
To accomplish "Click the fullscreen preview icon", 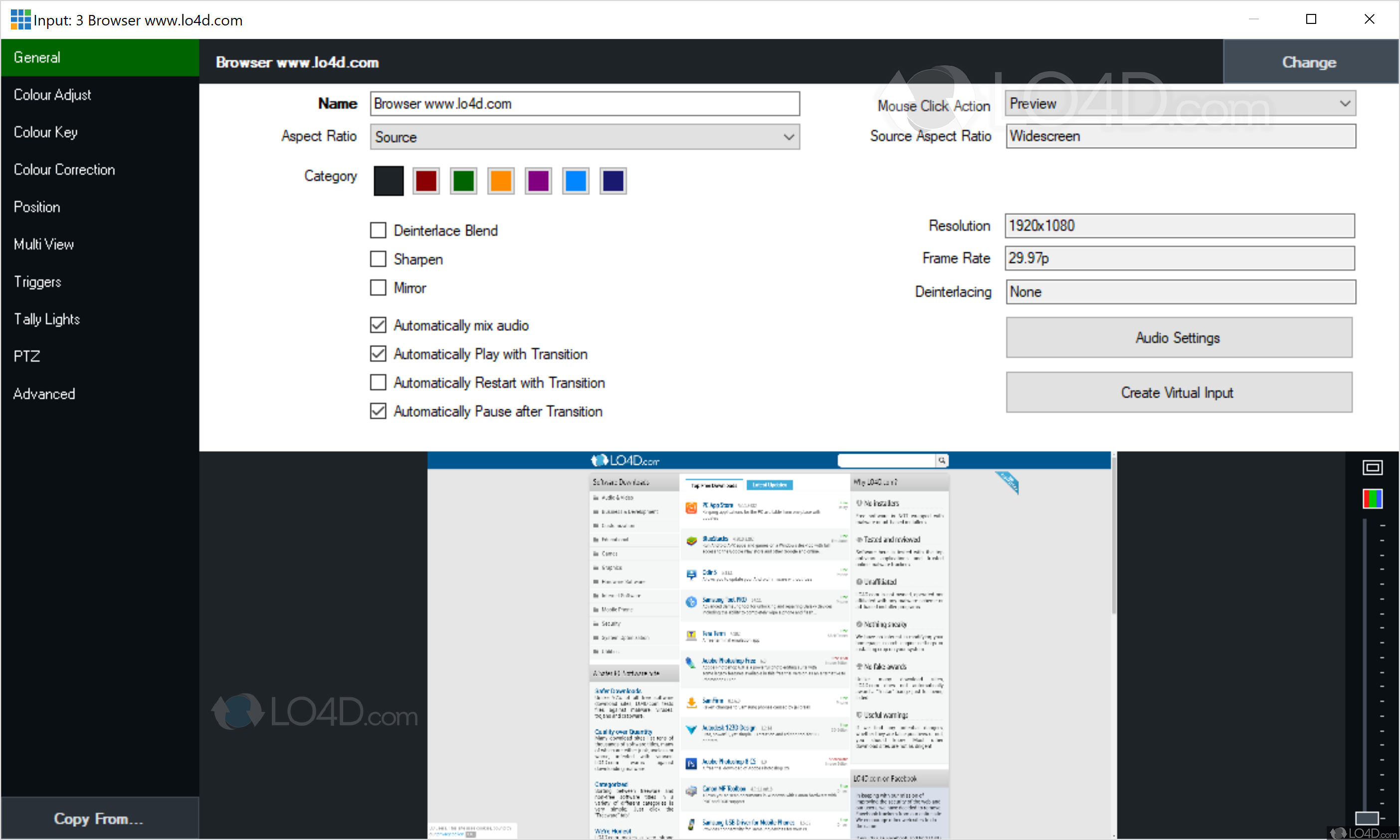I will 1372,468.
